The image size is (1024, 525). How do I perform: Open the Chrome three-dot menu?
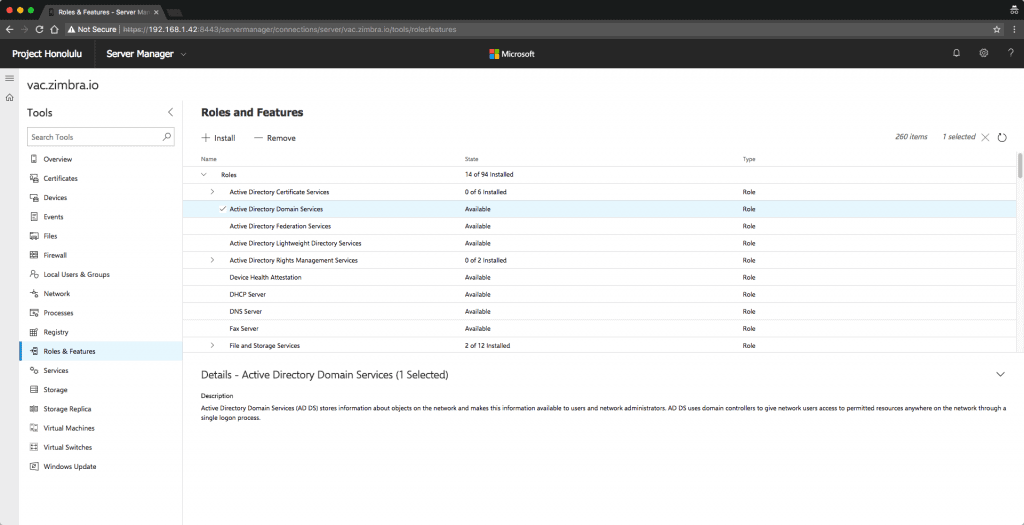click(x=1014, y=29)
